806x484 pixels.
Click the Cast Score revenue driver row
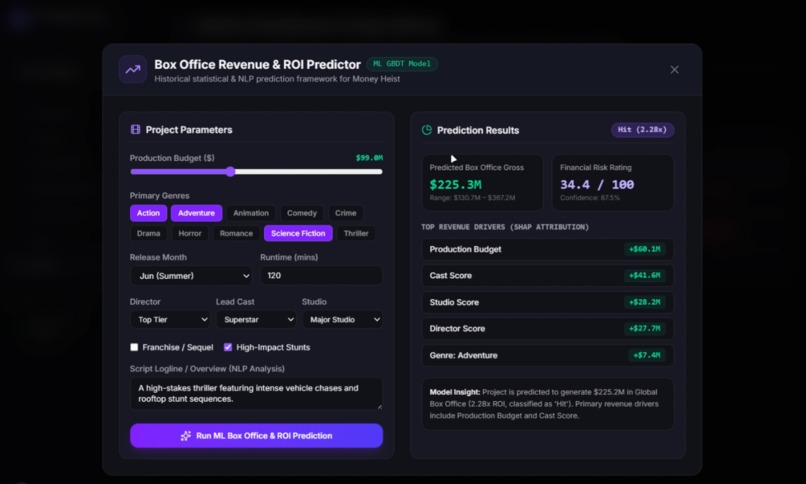point(547,275)
